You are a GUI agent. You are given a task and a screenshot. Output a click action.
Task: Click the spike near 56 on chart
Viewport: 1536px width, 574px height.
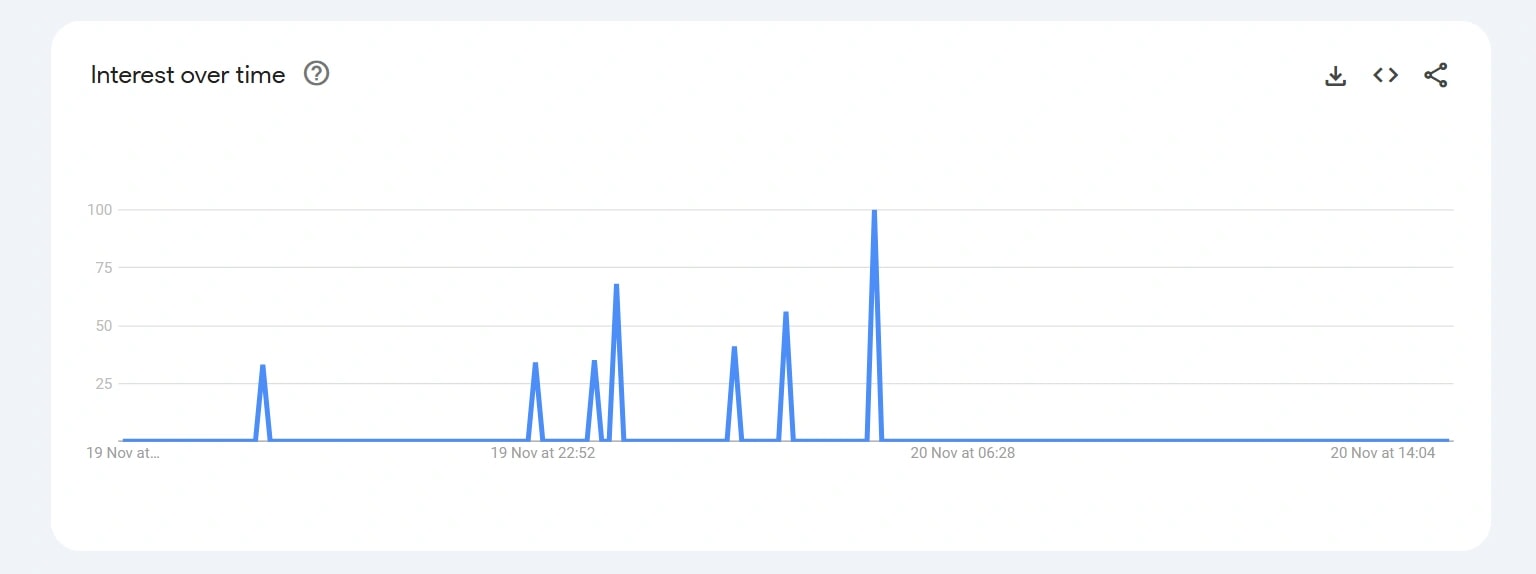tap(786, 314)
